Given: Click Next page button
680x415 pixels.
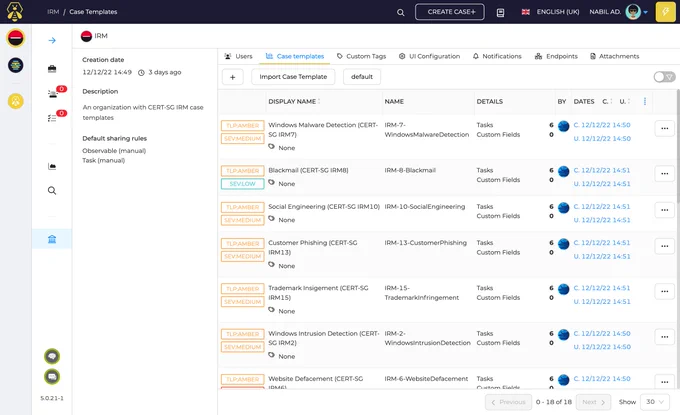Looking at the screenshot, I should 593,402.
